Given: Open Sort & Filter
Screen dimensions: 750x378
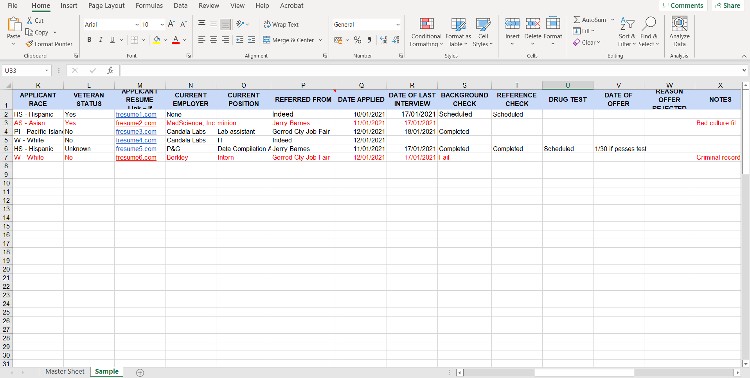Looking at the screenshot, I should (627, 32).
